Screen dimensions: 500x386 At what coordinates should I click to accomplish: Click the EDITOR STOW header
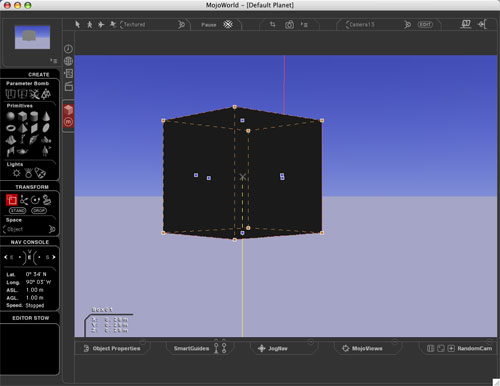[30, 318]
